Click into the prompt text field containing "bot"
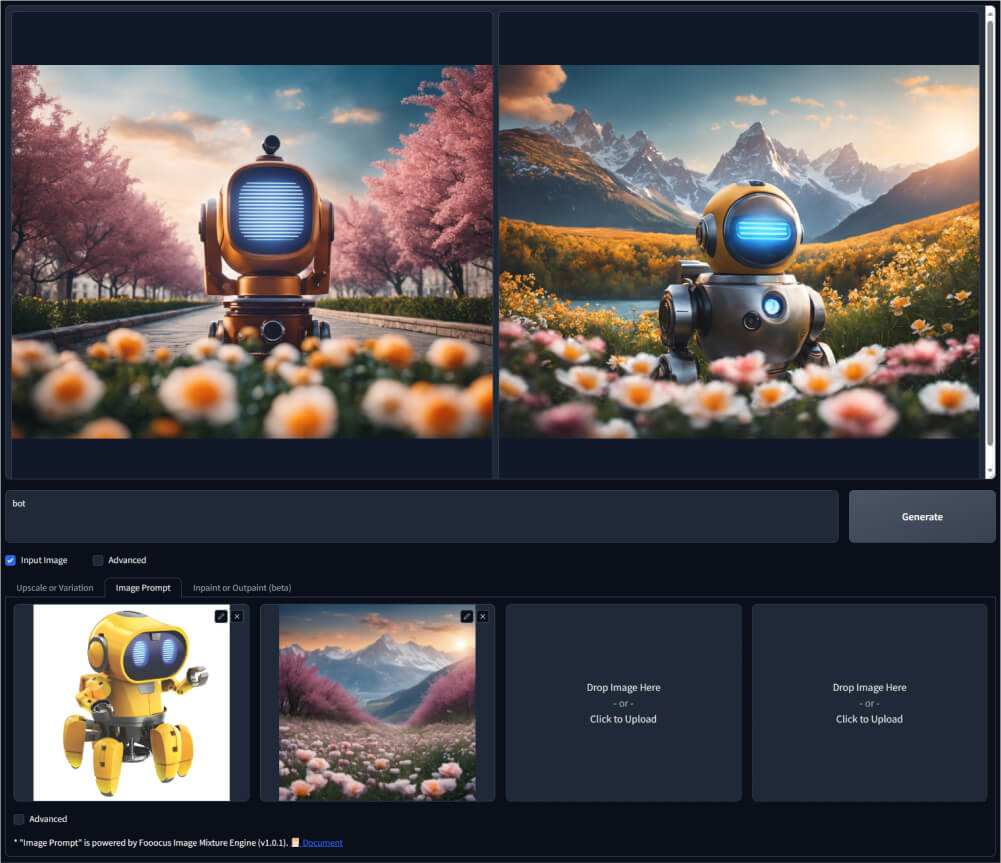This screenshot has width=1001, height=863. pyautogui.click(x=420, y=516)
